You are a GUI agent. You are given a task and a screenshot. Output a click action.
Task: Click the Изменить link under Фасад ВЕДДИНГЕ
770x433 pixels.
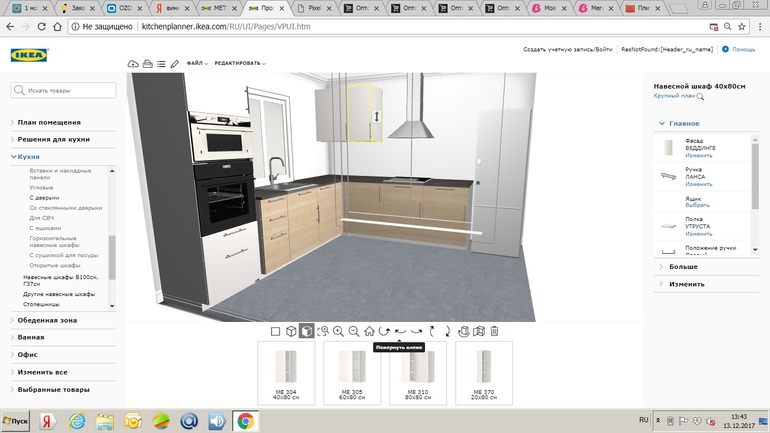point(699,156)
